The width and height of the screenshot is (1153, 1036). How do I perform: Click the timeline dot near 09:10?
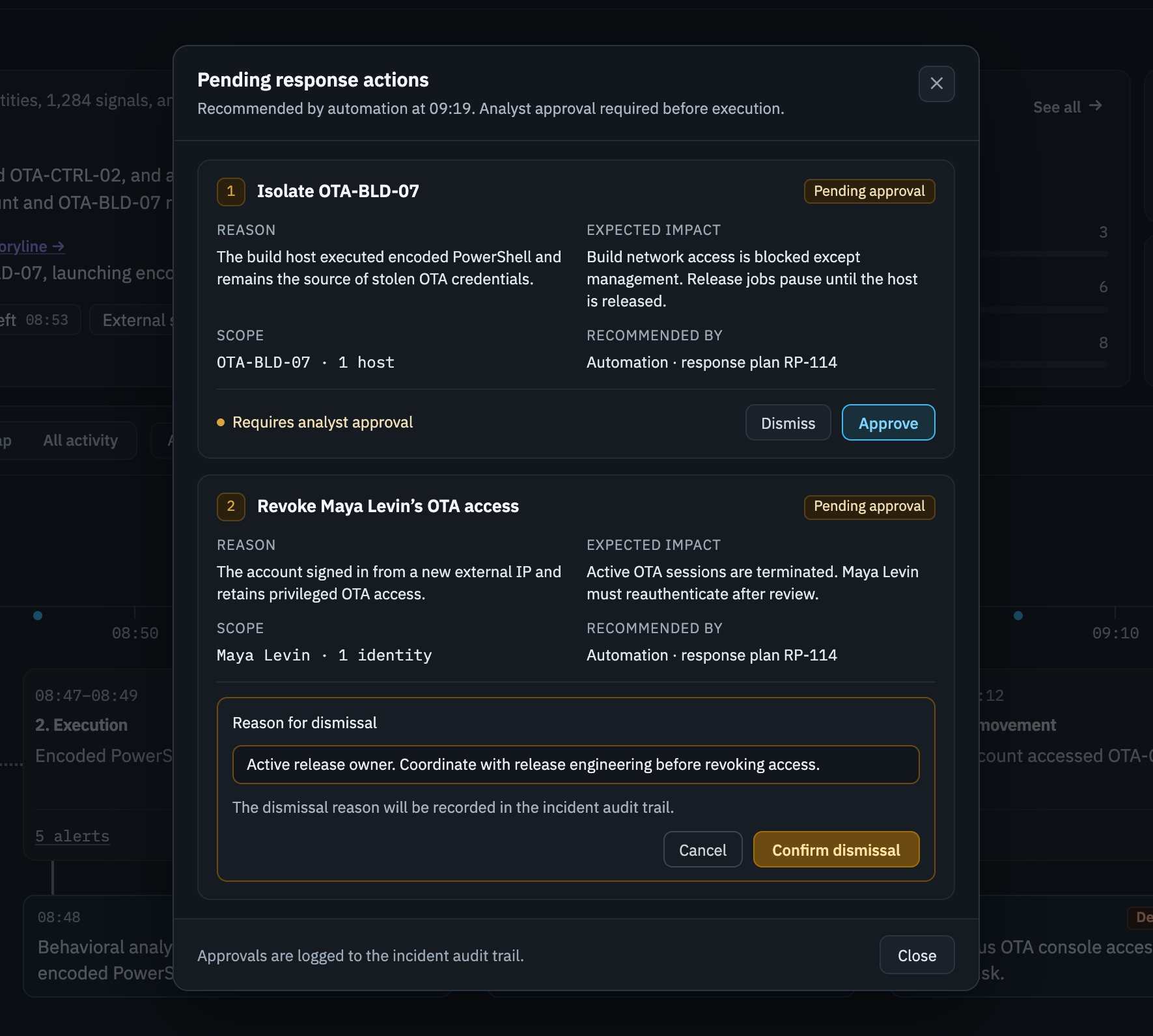click(1018, 616)
